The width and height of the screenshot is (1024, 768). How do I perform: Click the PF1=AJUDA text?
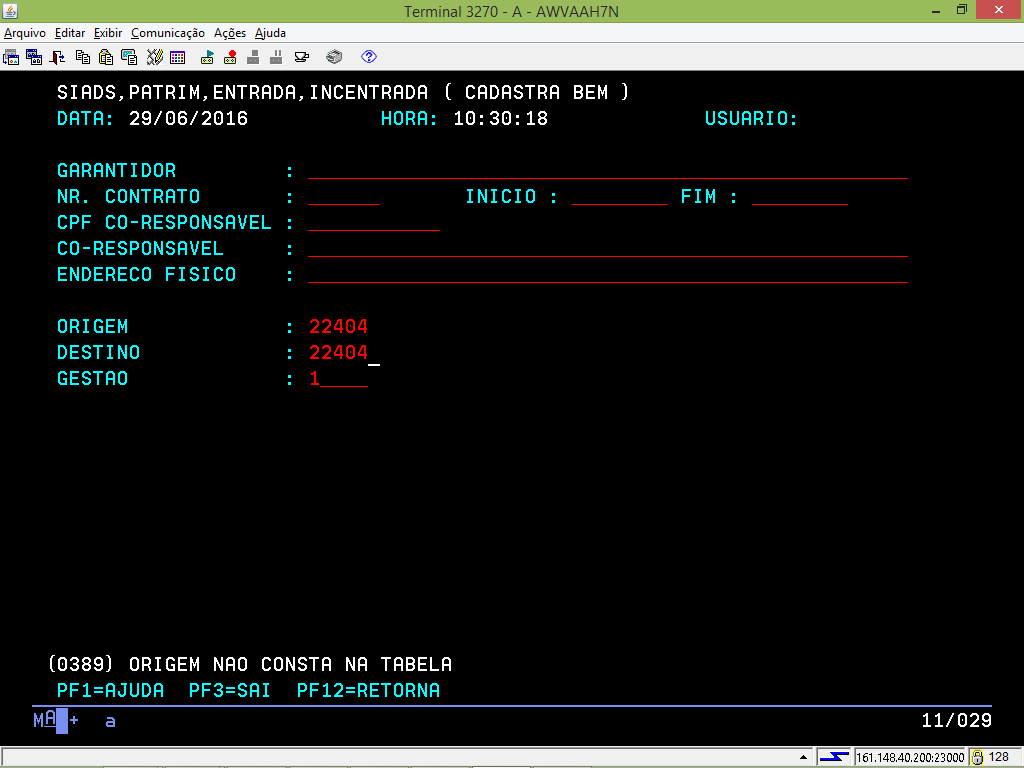(110, 691)
